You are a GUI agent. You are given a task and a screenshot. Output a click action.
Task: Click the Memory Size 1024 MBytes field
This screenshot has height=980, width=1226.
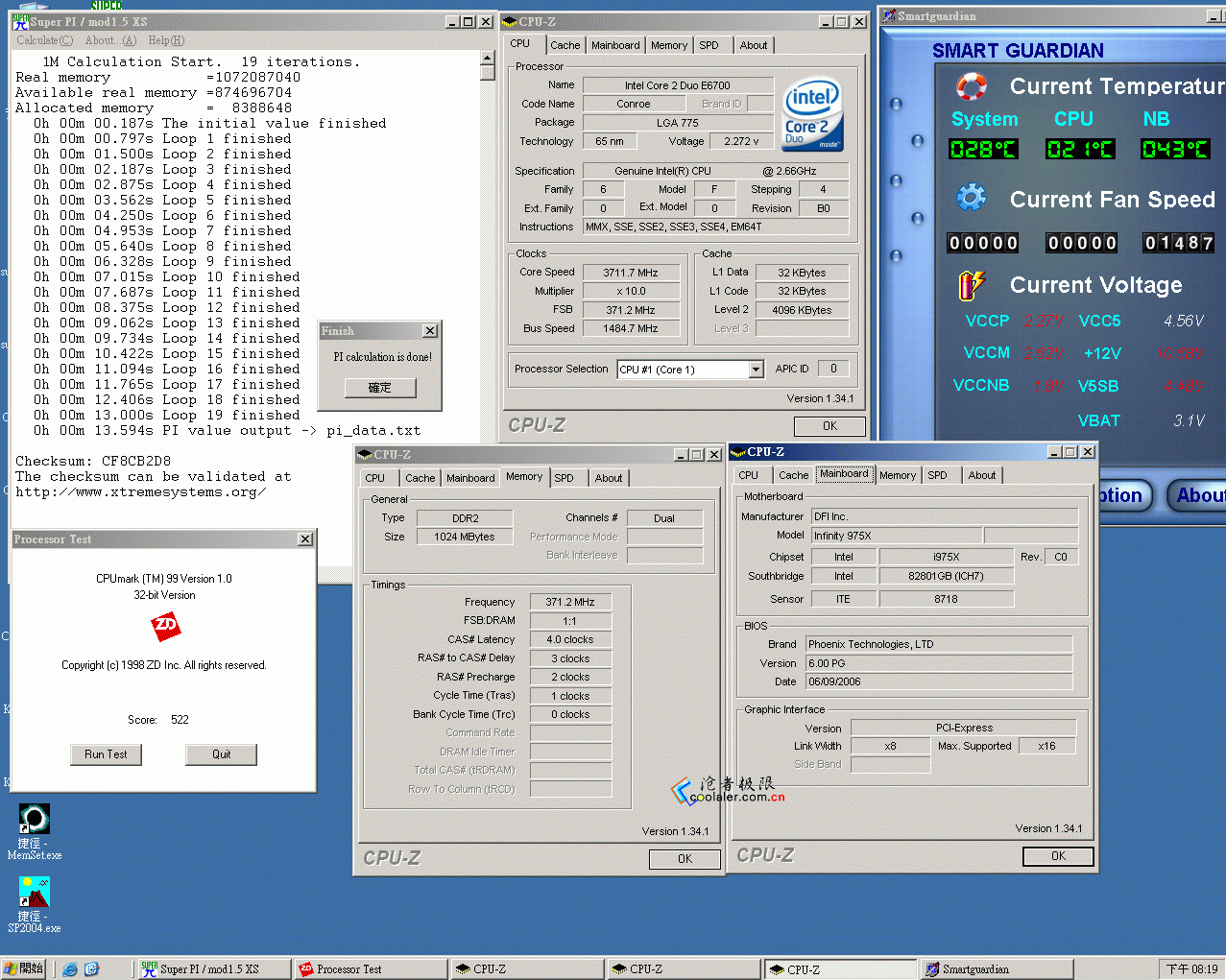coord(464,537)
